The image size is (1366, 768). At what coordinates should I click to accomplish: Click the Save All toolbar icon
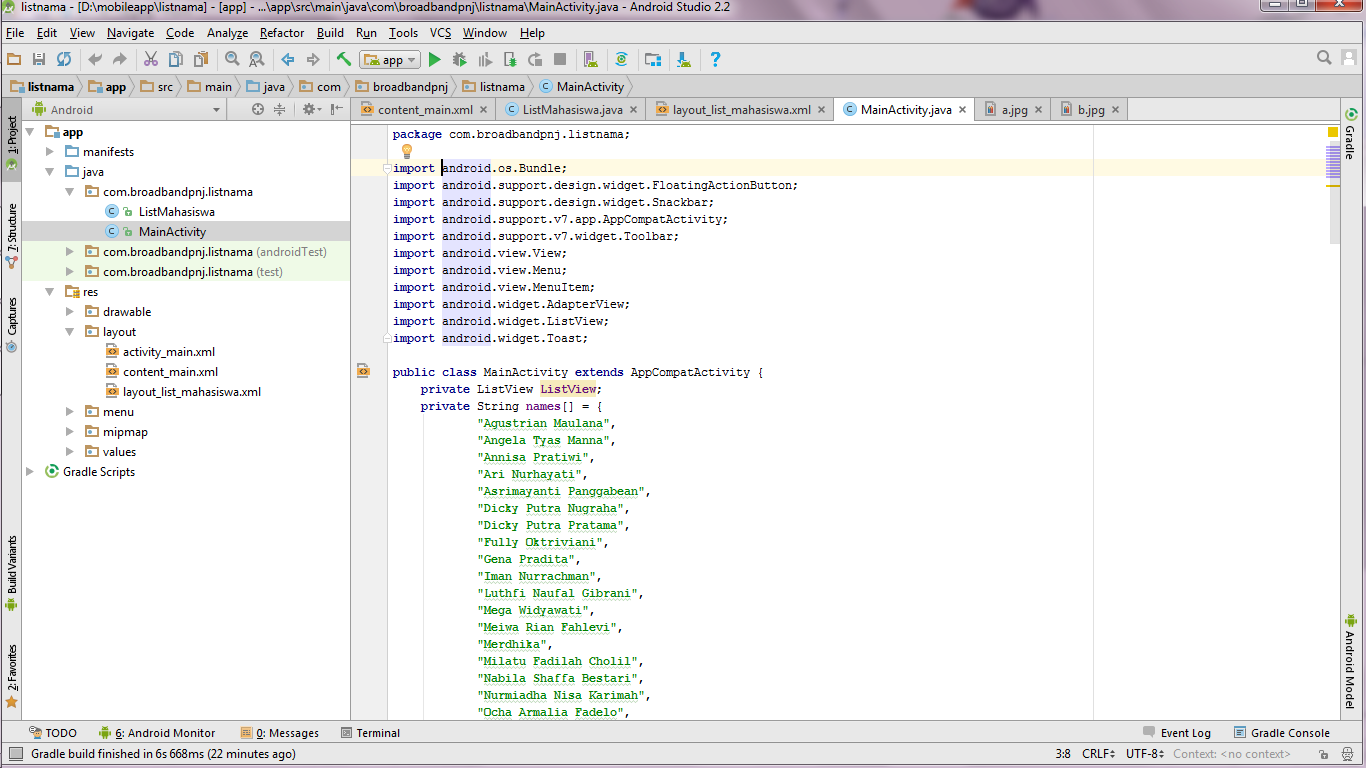[x=39, y=60]
